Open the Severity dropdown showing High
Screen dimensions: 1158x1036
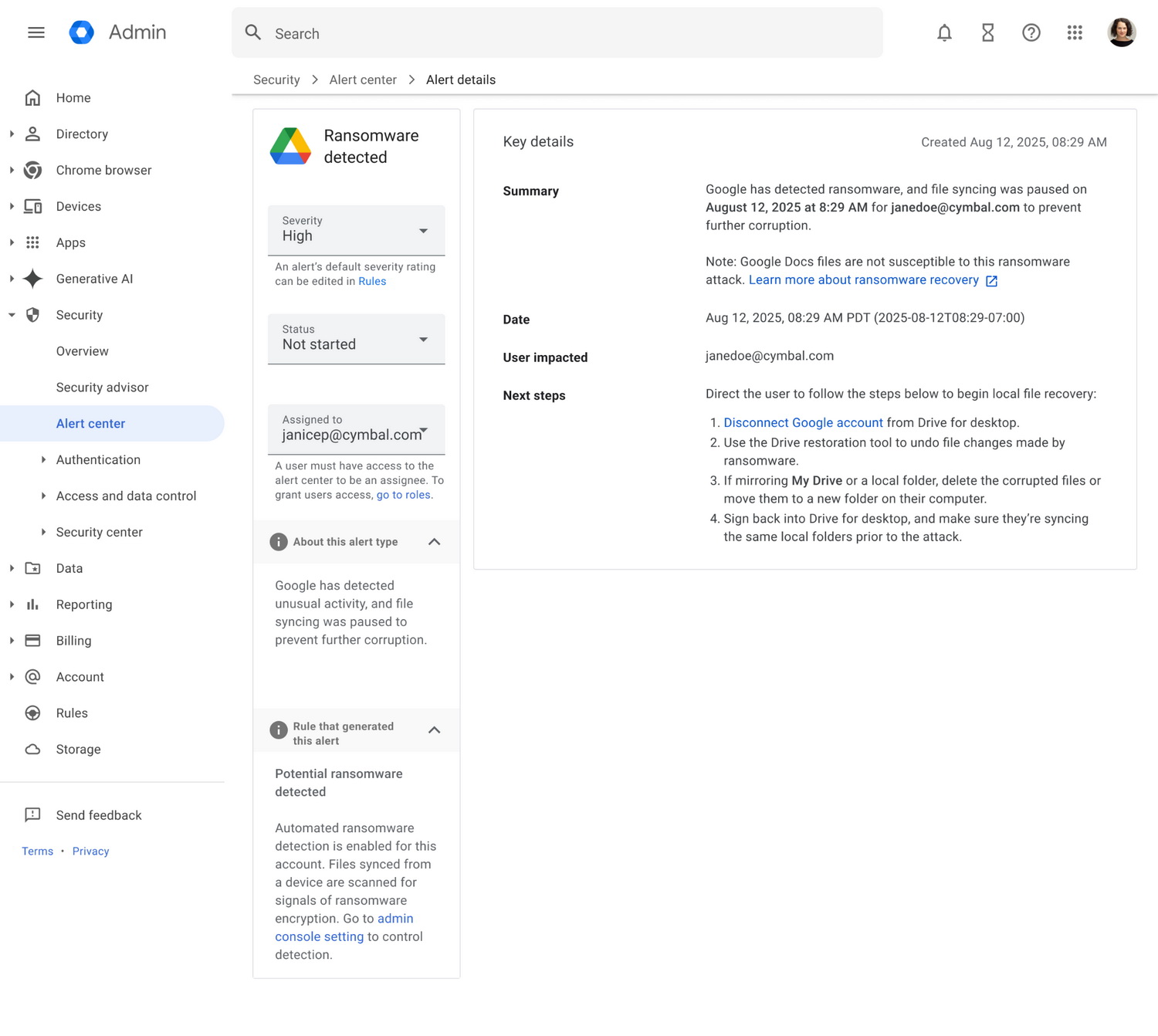point(423,230)
